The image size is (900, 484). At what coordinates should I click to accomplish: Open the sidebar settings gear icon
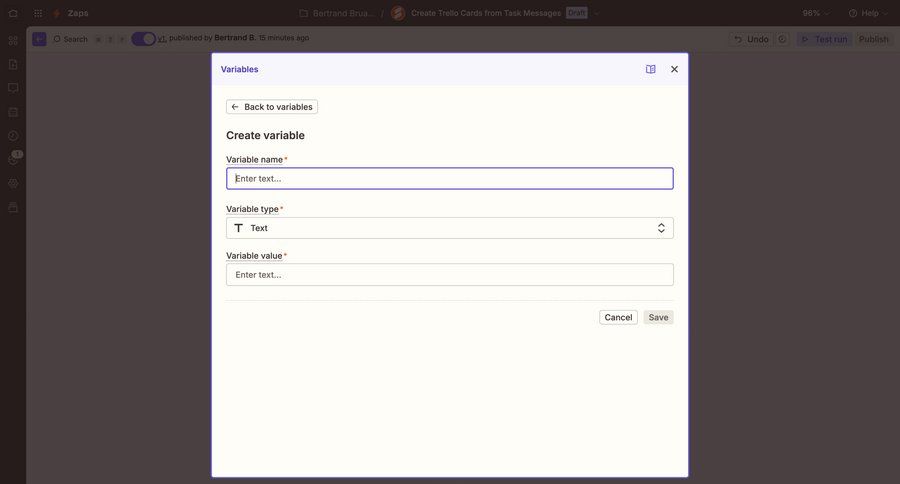pyautogui.click(x=13, y=184)
